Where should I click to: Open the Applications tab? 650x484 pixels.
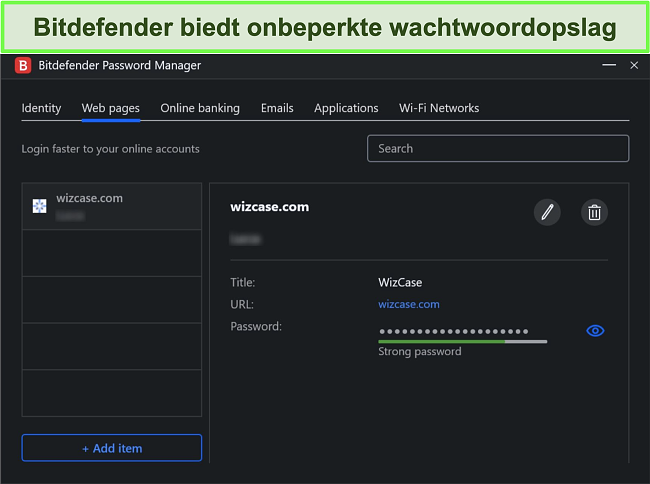tap(346, 108)
